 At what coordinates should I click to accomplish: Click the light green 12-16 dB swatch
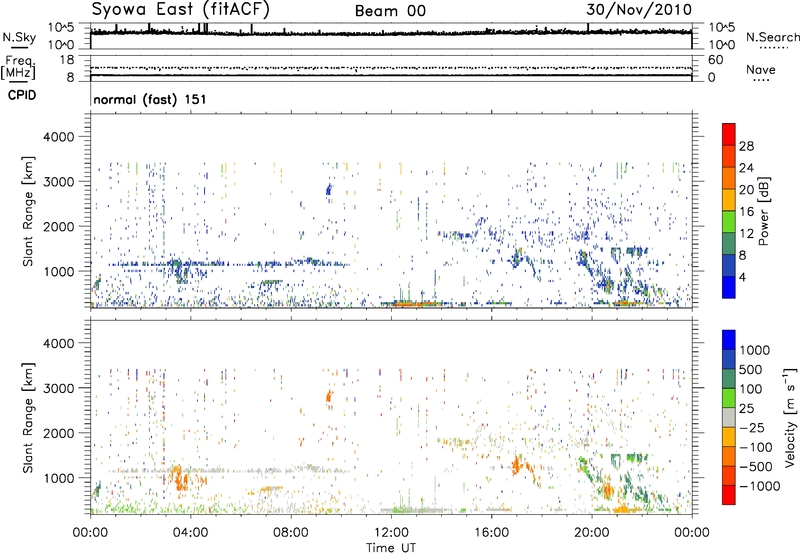[729, 222]
